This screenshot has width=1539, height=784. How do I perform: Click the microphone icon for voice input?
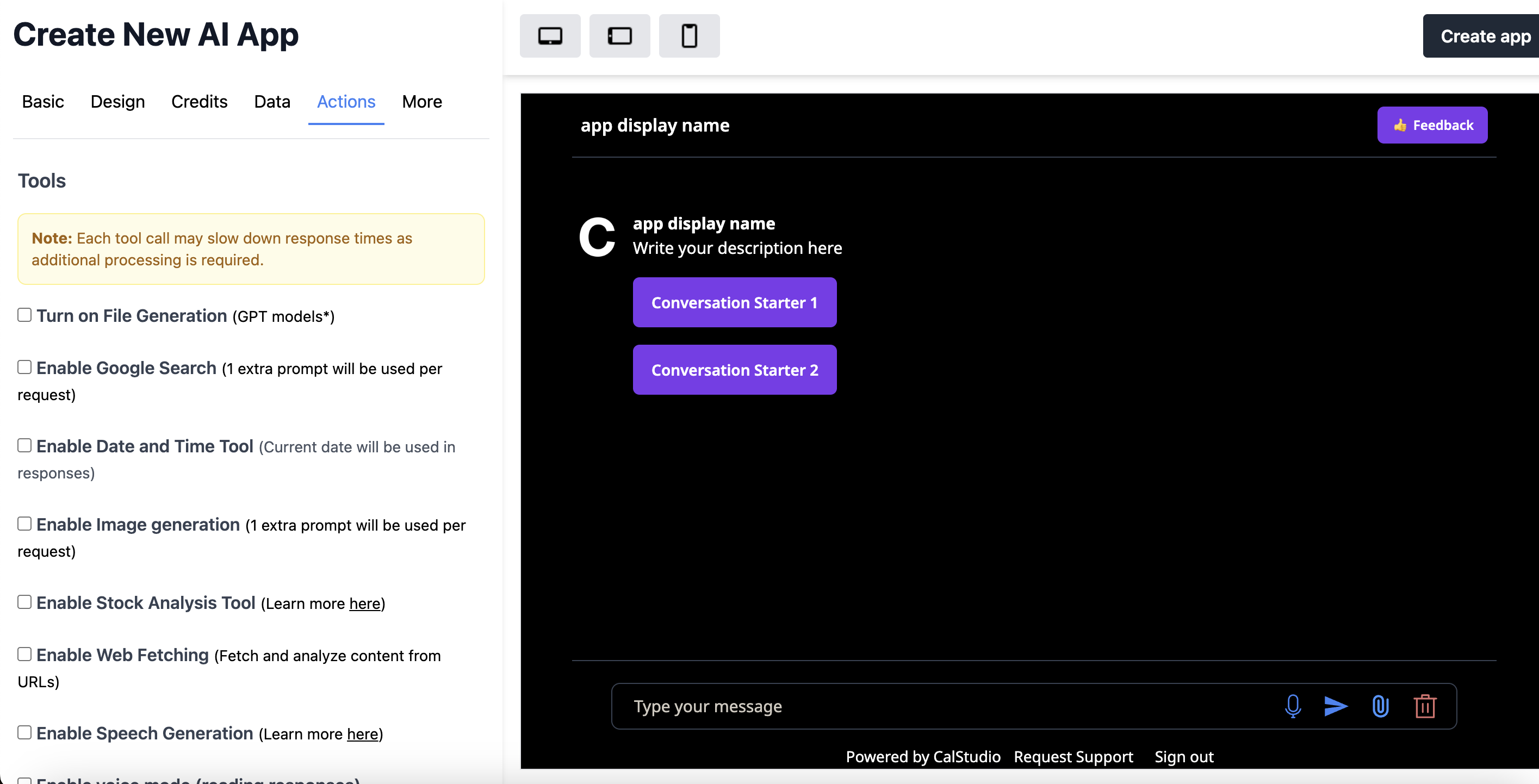(x=1293, y=706)
